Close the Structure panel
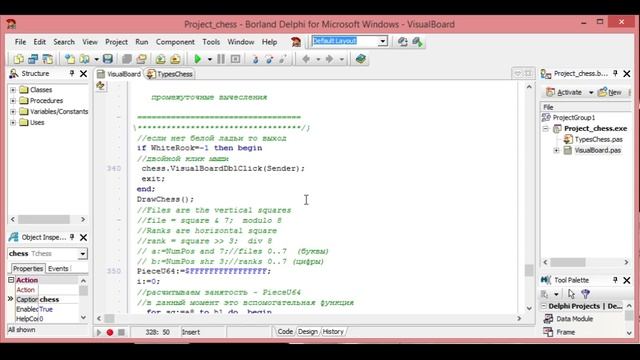The height and width of the screenshot is (360, 640). [83, 74]
